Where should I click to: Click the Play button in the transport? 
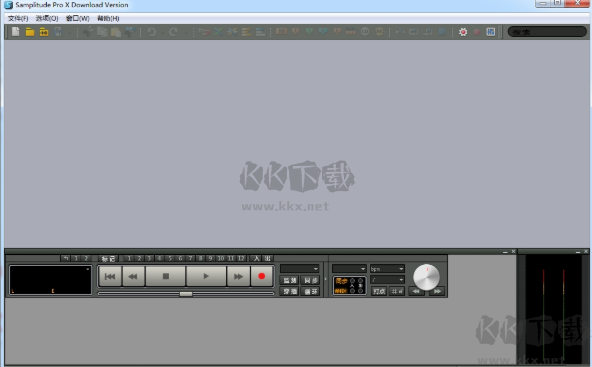coord(206,276)
